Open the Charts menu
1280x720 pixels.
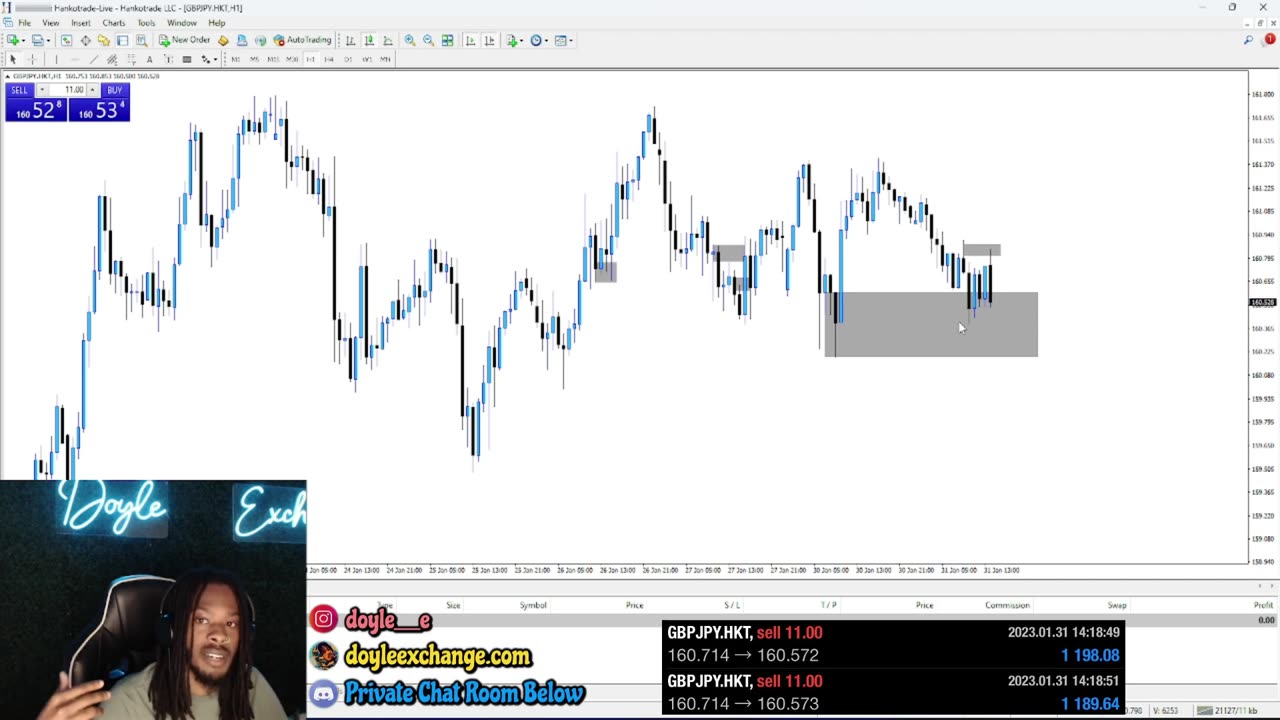(114, 23)
